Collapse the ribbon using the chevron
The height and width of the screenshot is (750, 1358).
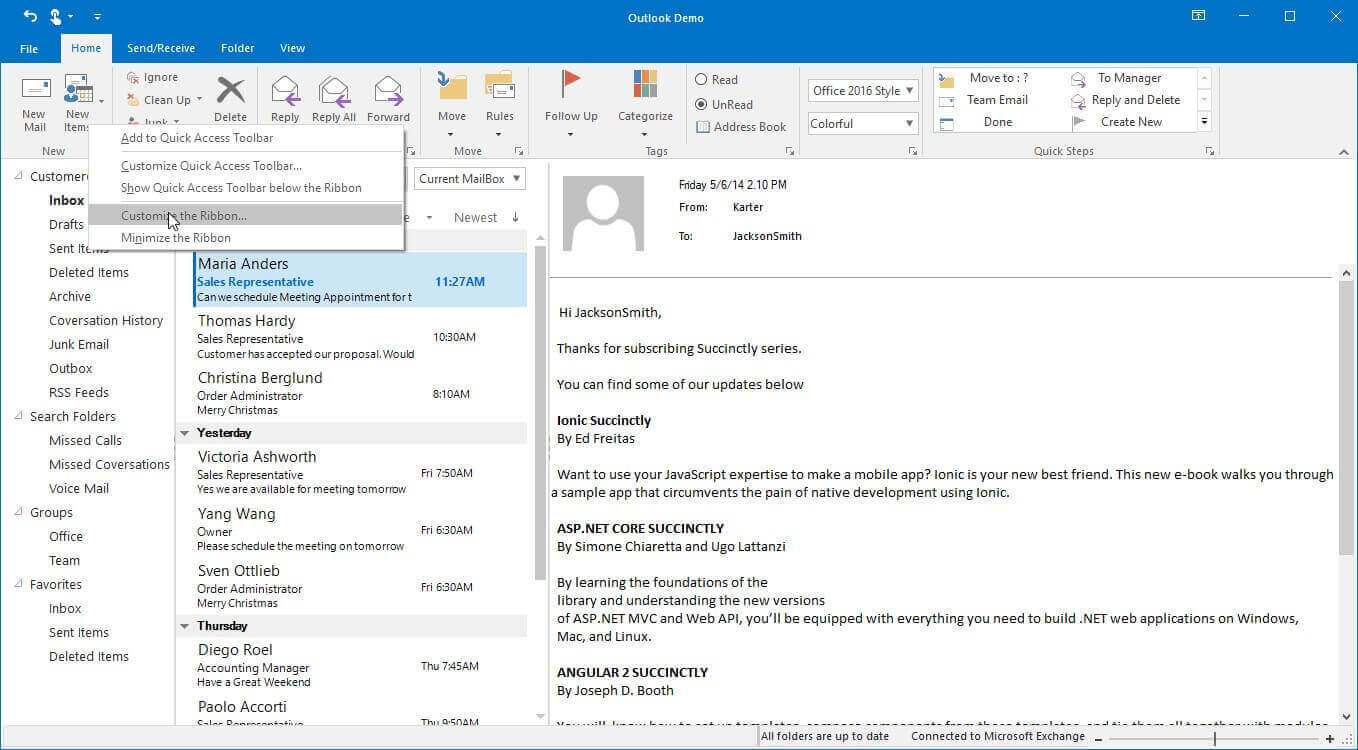(1343, 152)
